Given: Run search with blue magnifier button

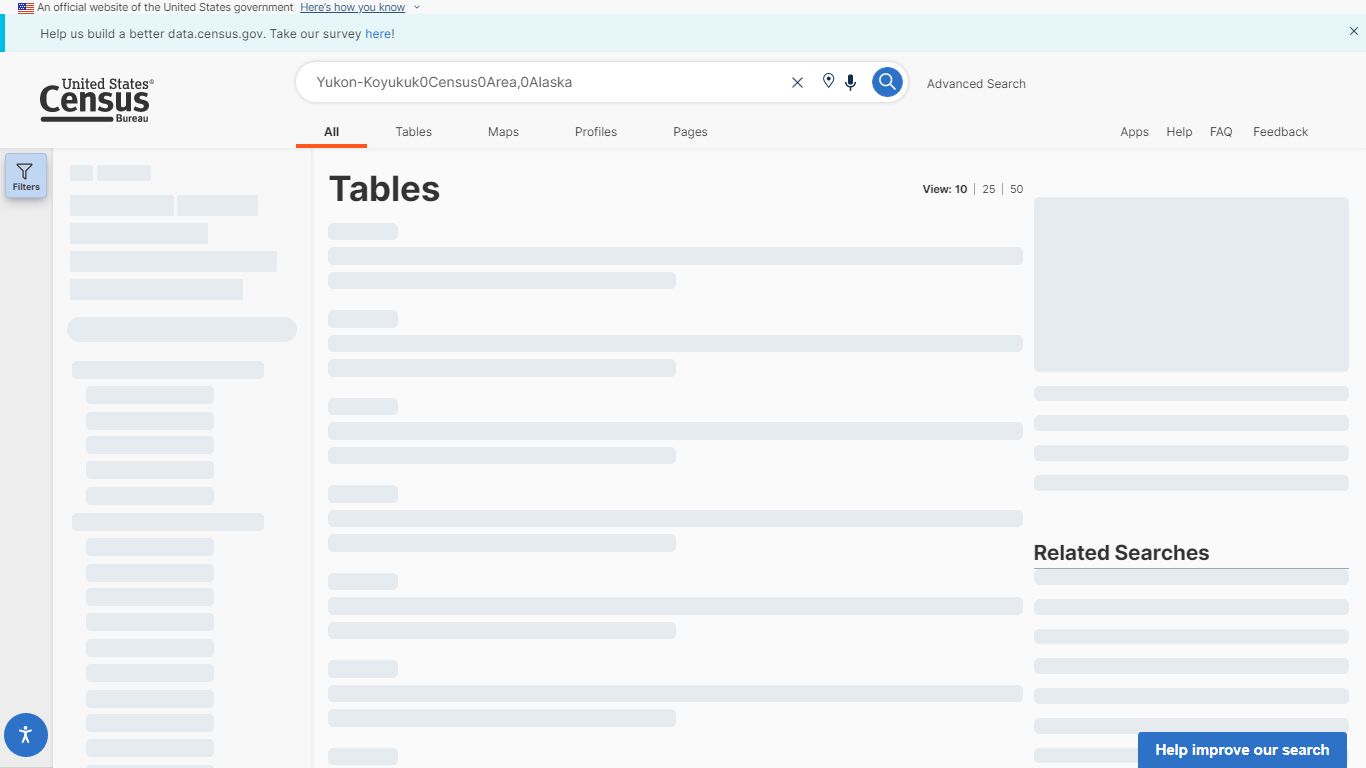Looking at the screenshot, I should 887,82.
